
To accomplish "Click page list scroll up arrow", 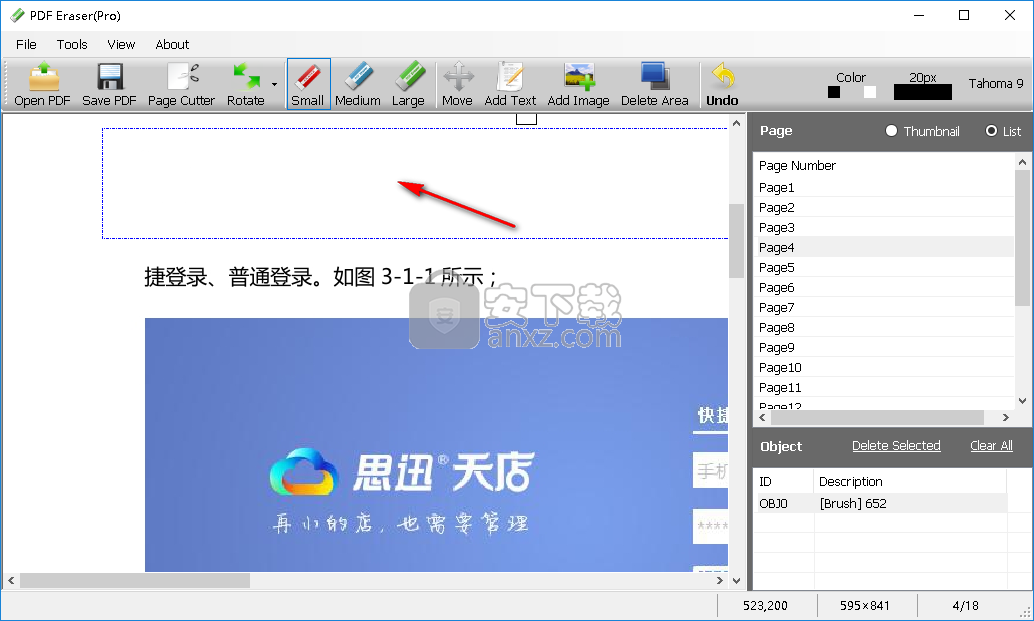I will coord(1022,162).
